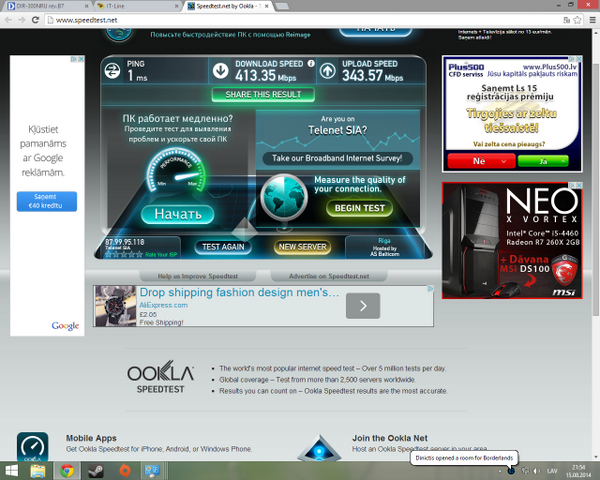Image resolution: width=600 pixels, height=480 pixels.
Task: Click Advertise on Speedtest.net link
Action: pos(329,276)
